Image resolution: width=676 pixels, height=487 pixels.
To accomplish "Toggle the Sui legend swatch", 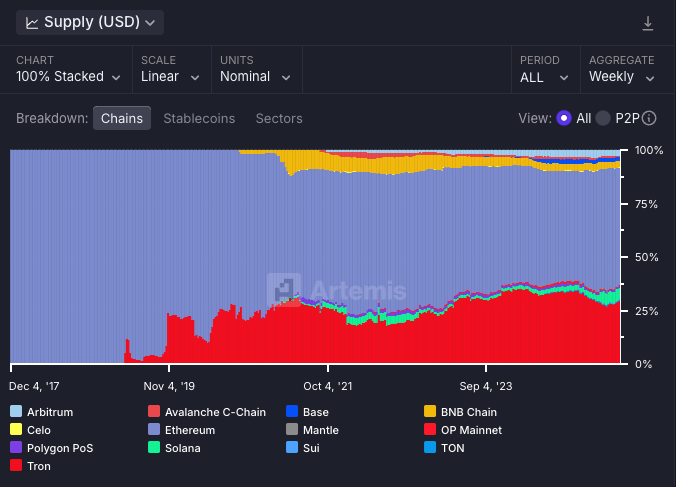I will tap(292, 447).
